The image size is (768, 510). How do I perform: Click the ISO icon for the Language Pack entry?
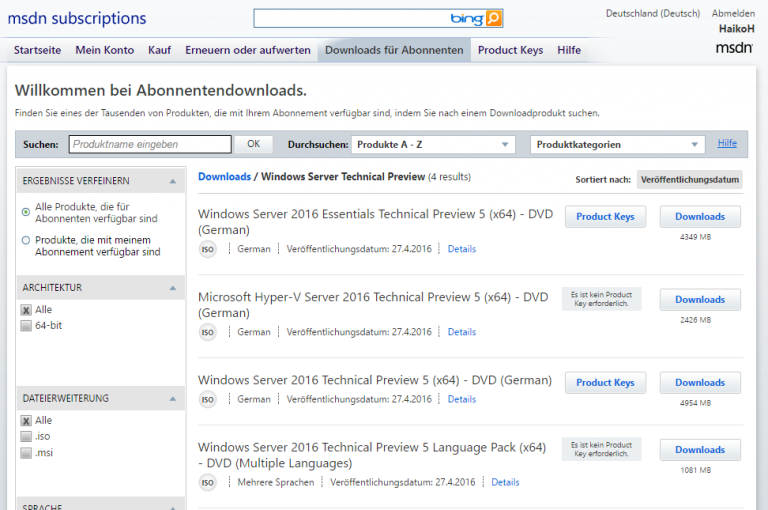click(x=208, y=482)
